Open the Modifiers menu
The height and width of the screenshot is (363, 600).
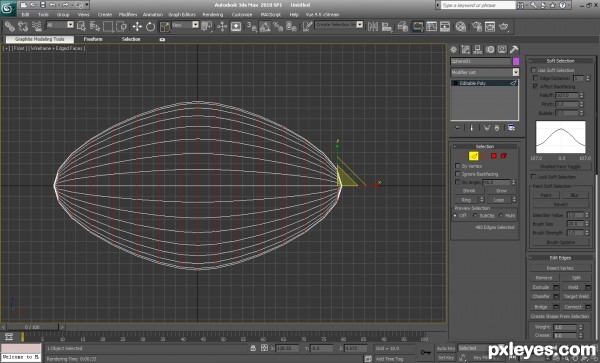tap(127, 15)
